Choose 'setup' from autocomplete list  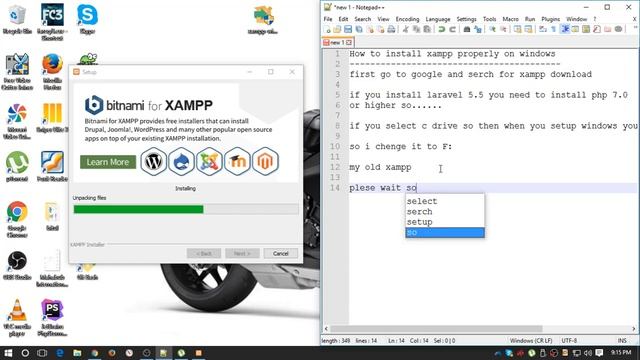(444, 222)
